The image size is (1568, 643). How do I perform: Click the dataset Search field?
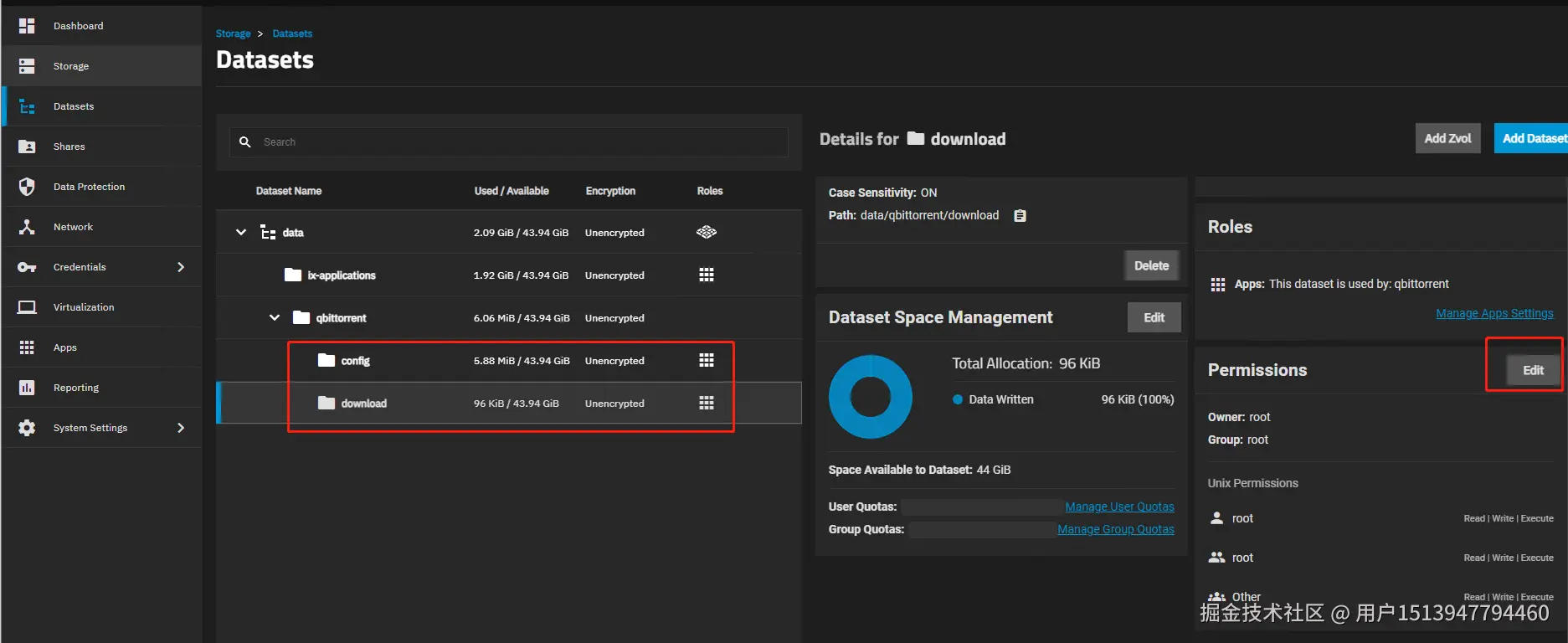[x=519, y=142]
